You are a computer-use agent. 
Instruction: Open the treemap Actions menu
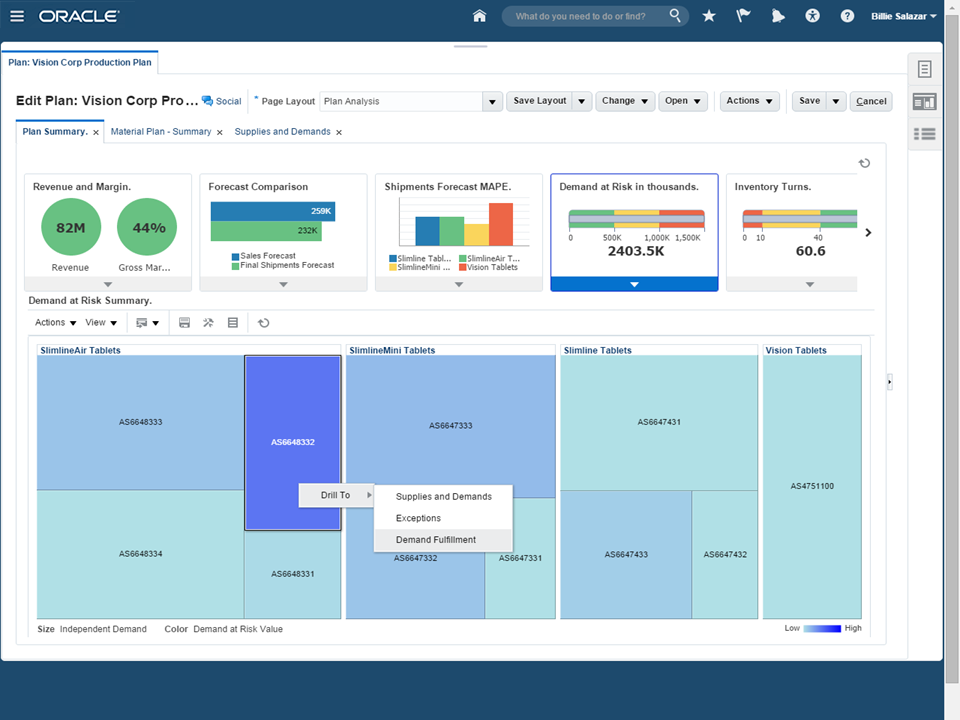click(56, 323)
